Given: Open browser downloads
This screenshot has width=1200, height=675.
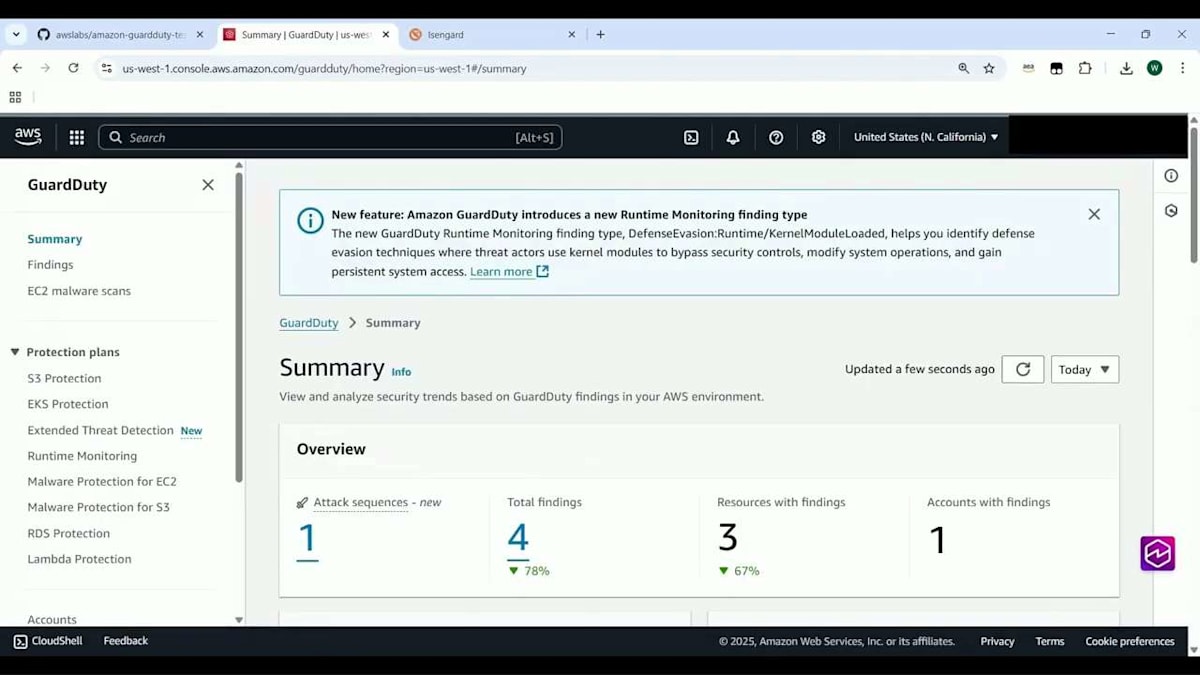Looking at the screenshot, I should point(1126,68).
